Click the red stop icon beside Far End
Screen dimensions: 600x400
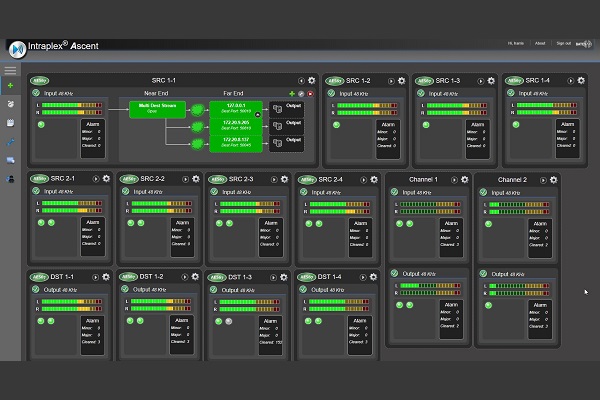point(310,93)
